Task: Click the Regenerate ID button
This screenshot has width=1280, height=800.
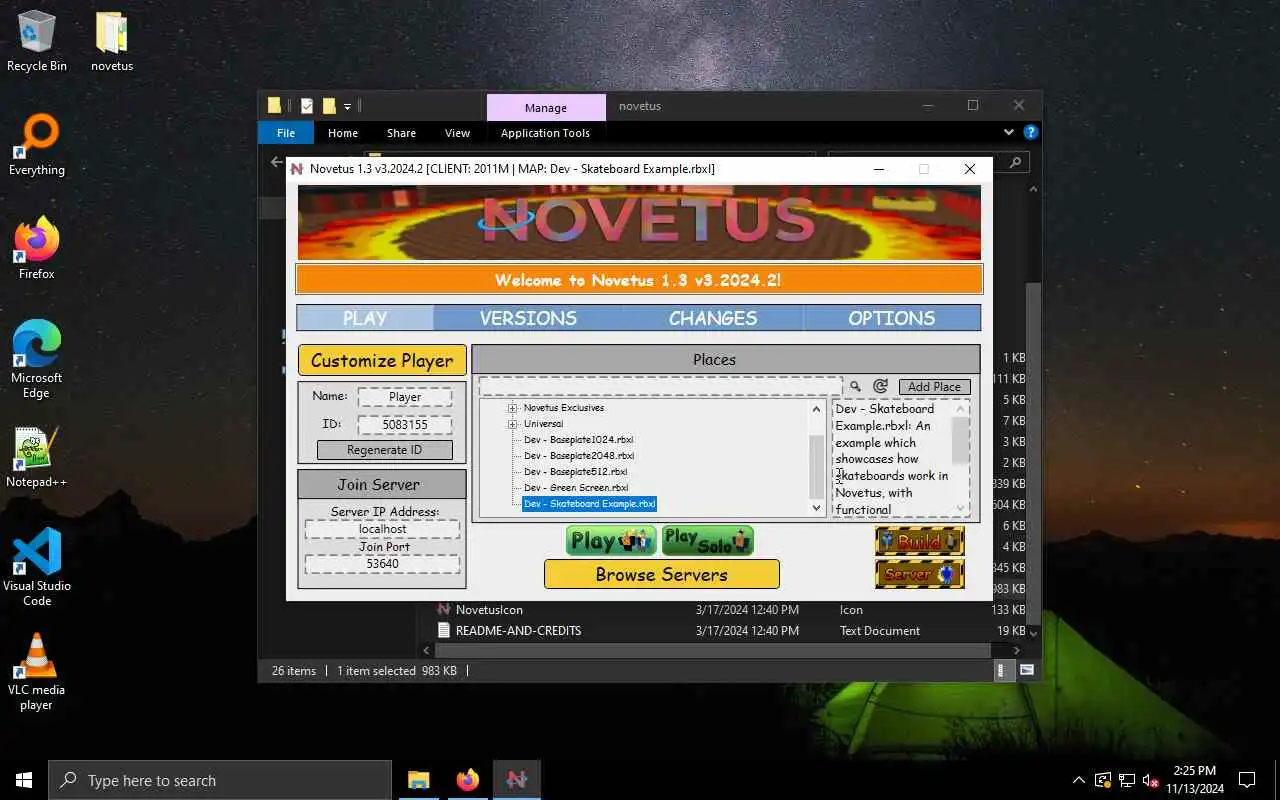Action: click(x=384, y=450)
